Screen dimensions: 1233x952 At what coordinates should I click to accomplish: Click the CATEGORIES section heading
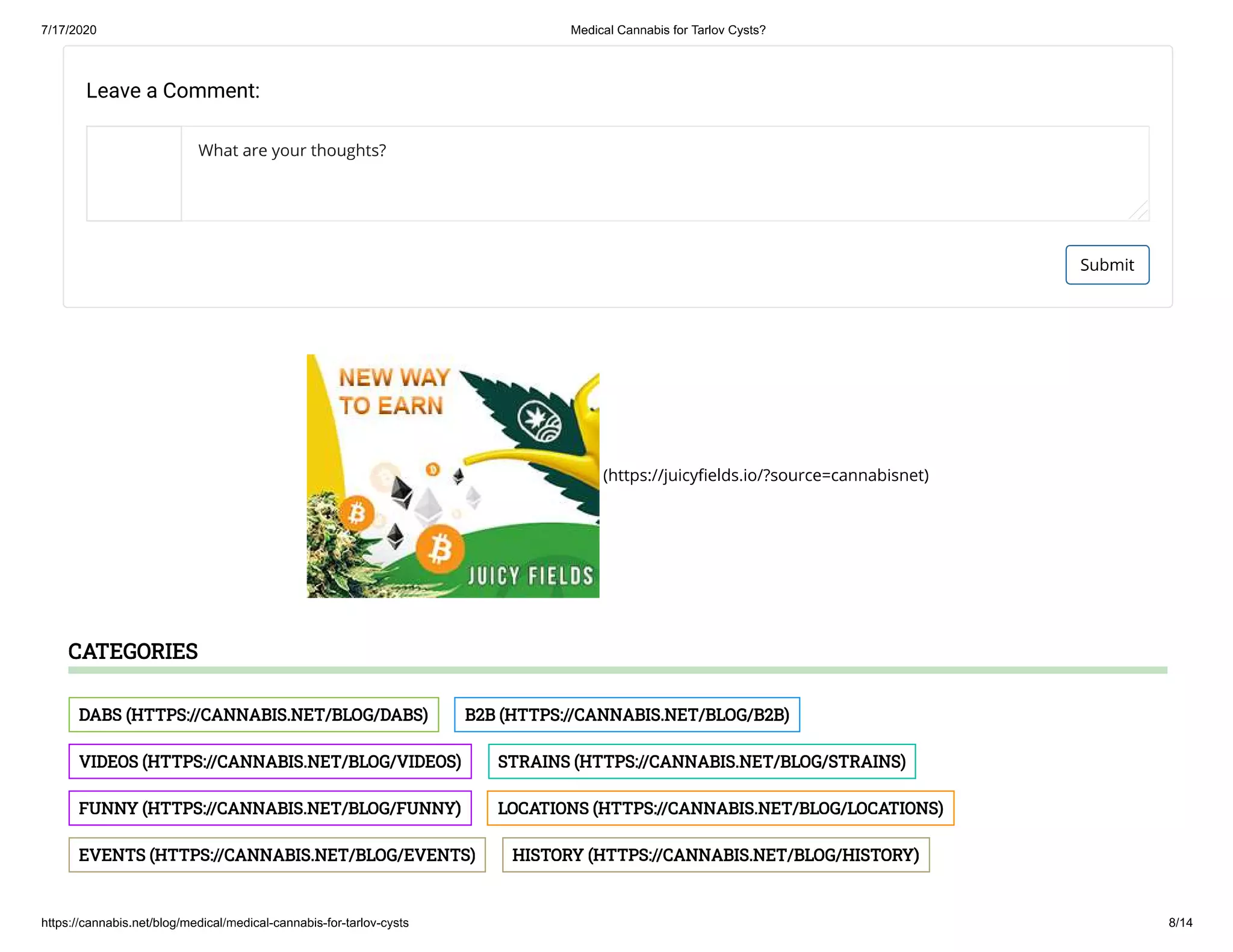coord(133,652)
